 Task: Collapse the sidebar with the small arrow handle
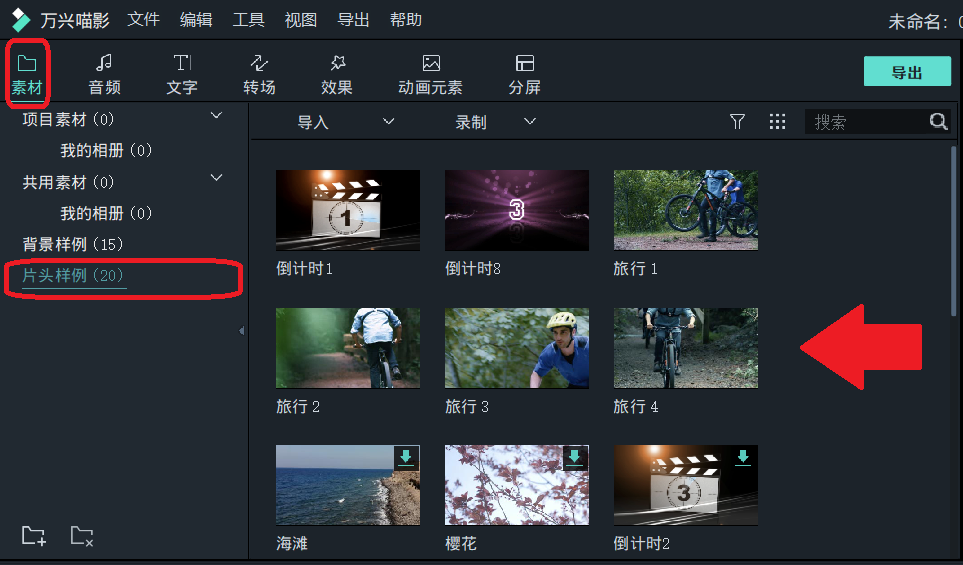point(241,331)
